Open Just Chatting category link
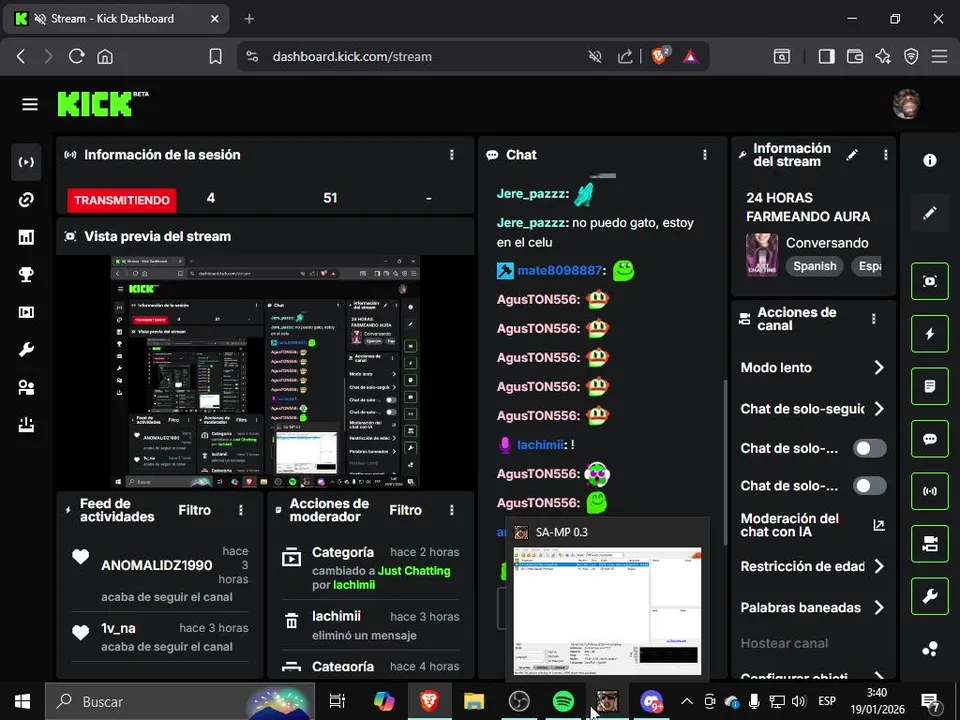The width and height of the screenshot is (960, 720). [x=414, y=571]
